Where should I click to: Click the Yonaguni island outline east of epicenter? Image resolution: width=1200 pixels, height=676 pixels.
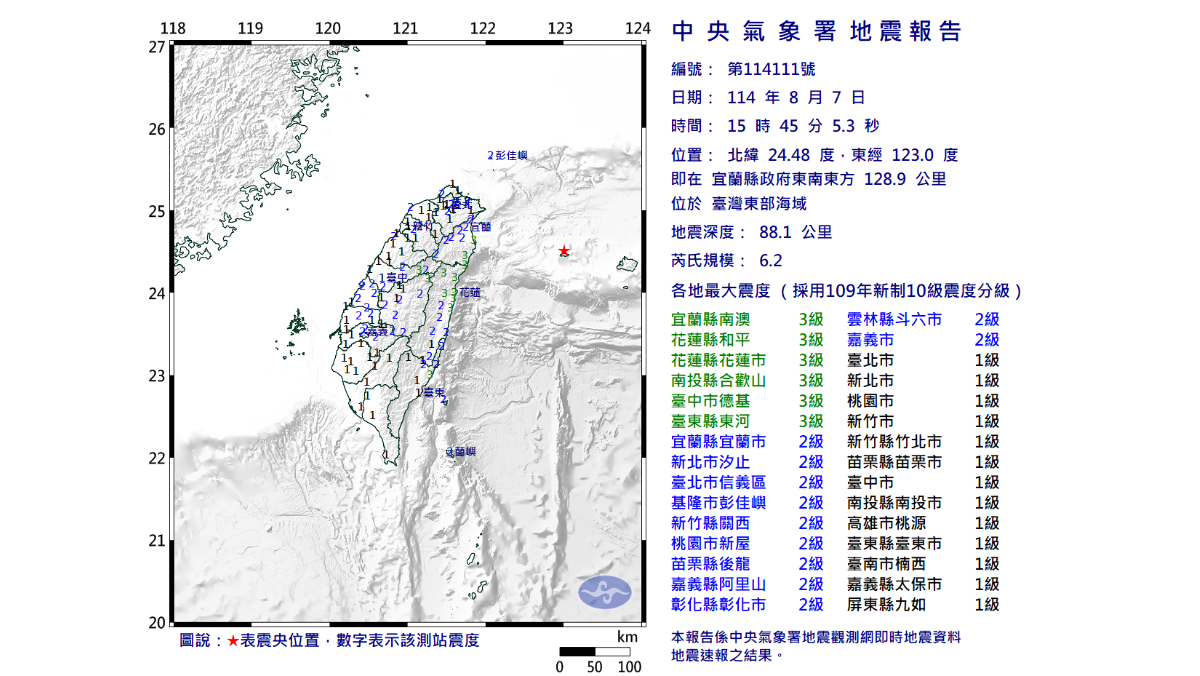[x=629, y=264]
